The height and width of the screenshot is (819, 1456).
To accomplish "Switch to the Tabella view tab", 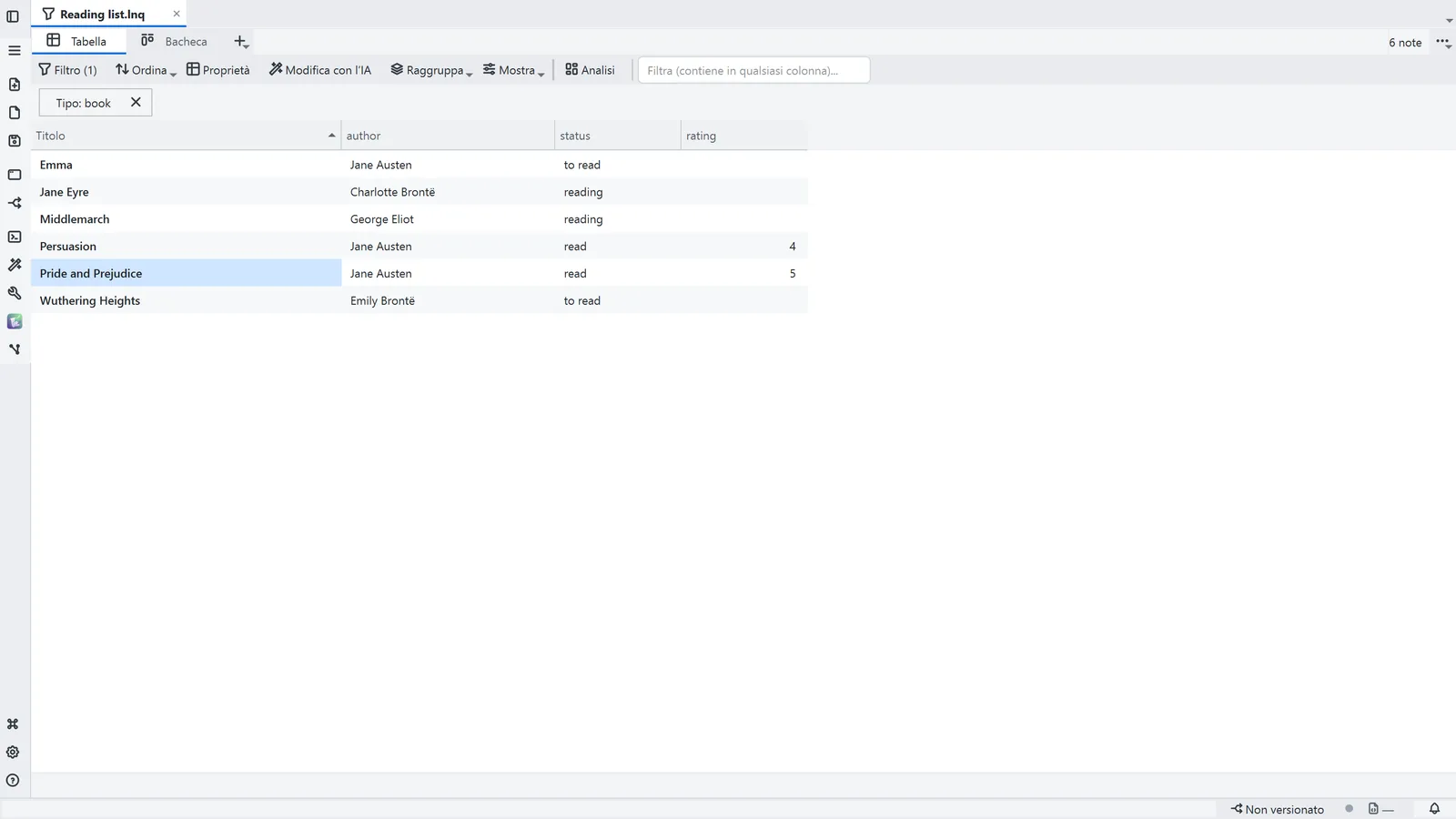I will tap(77, 41).
